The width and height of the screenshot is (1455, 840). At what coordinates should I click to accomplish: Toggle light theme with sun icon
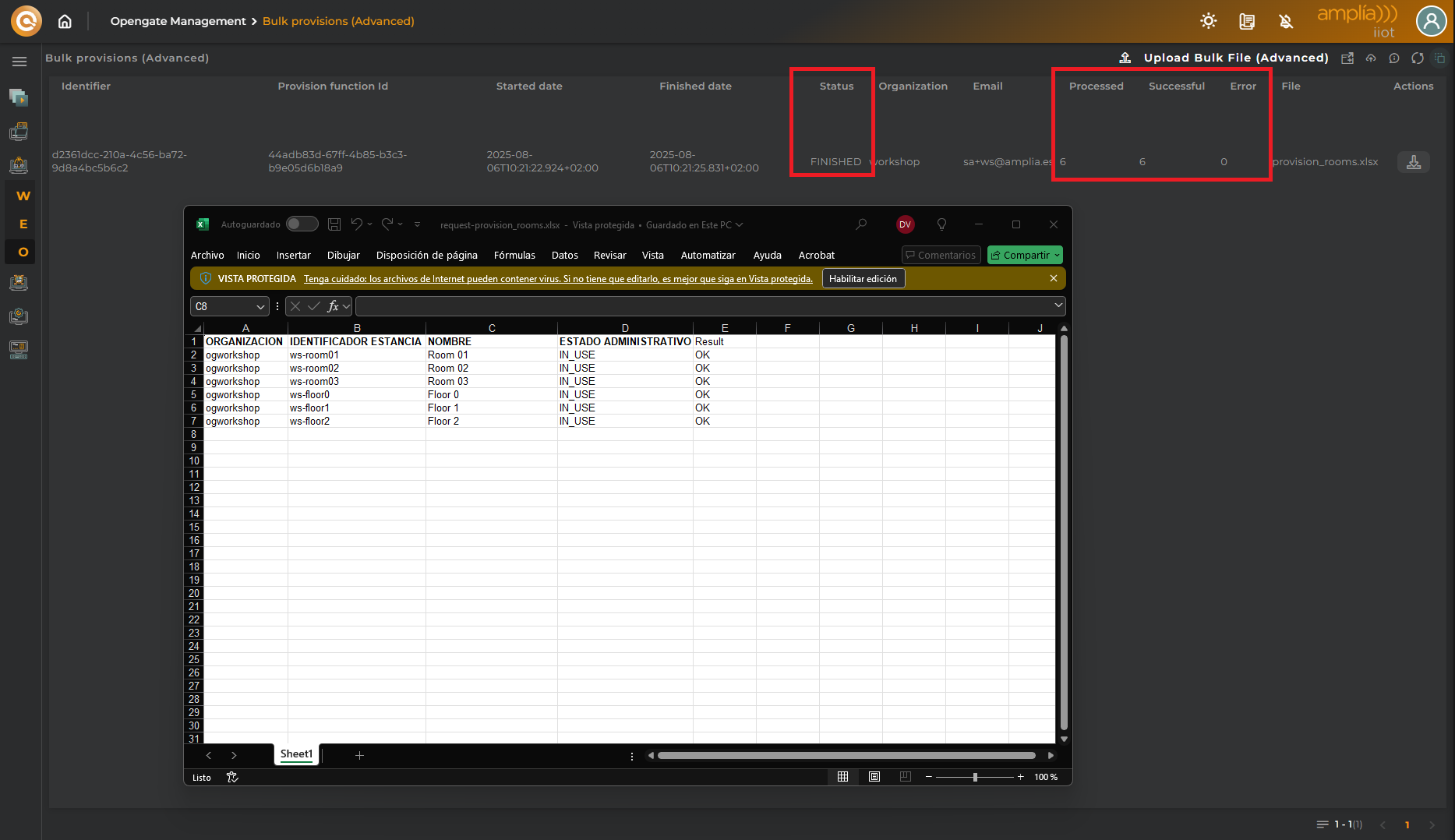(x=1208, y=21)
